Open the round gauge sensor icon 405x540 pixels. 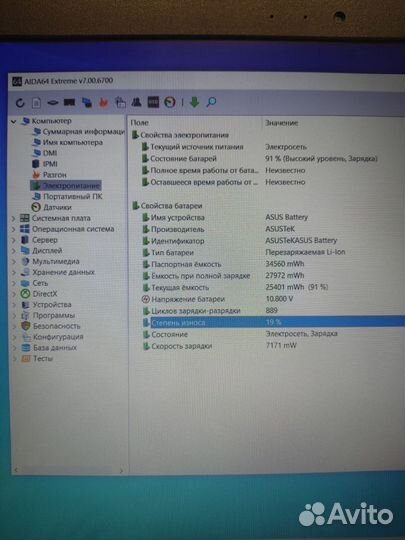[169, 102]
